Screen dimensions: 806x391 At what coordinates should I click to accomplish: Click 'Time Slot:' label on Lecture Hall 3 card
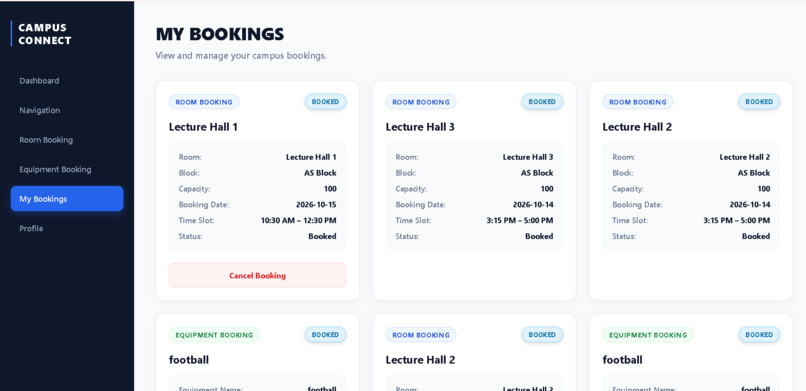[x=413, y=220]
